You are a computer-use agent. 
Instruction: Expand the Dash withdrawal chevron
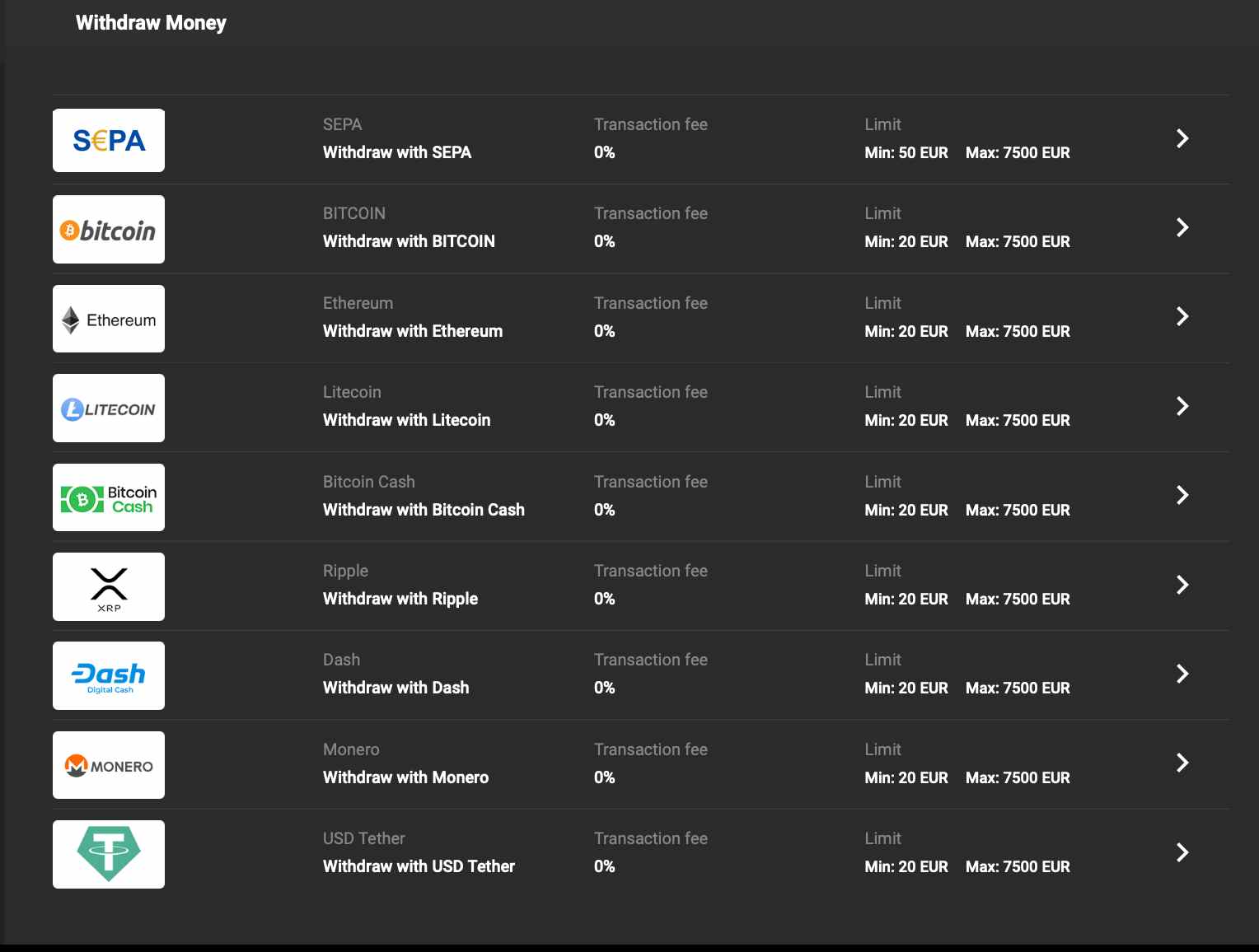click(1182, 674)
